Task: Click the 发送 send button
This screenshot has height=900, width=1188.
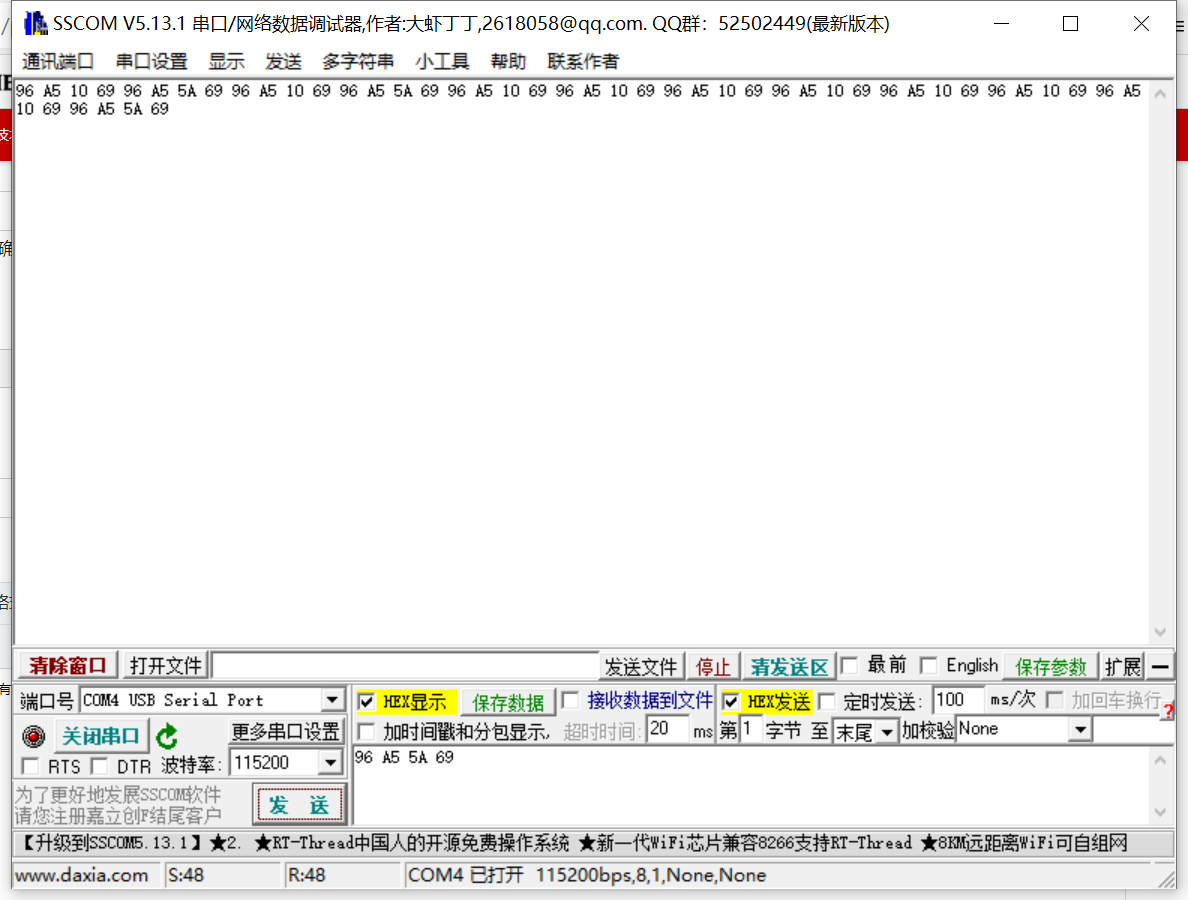Action: click(x=299, y=805)
